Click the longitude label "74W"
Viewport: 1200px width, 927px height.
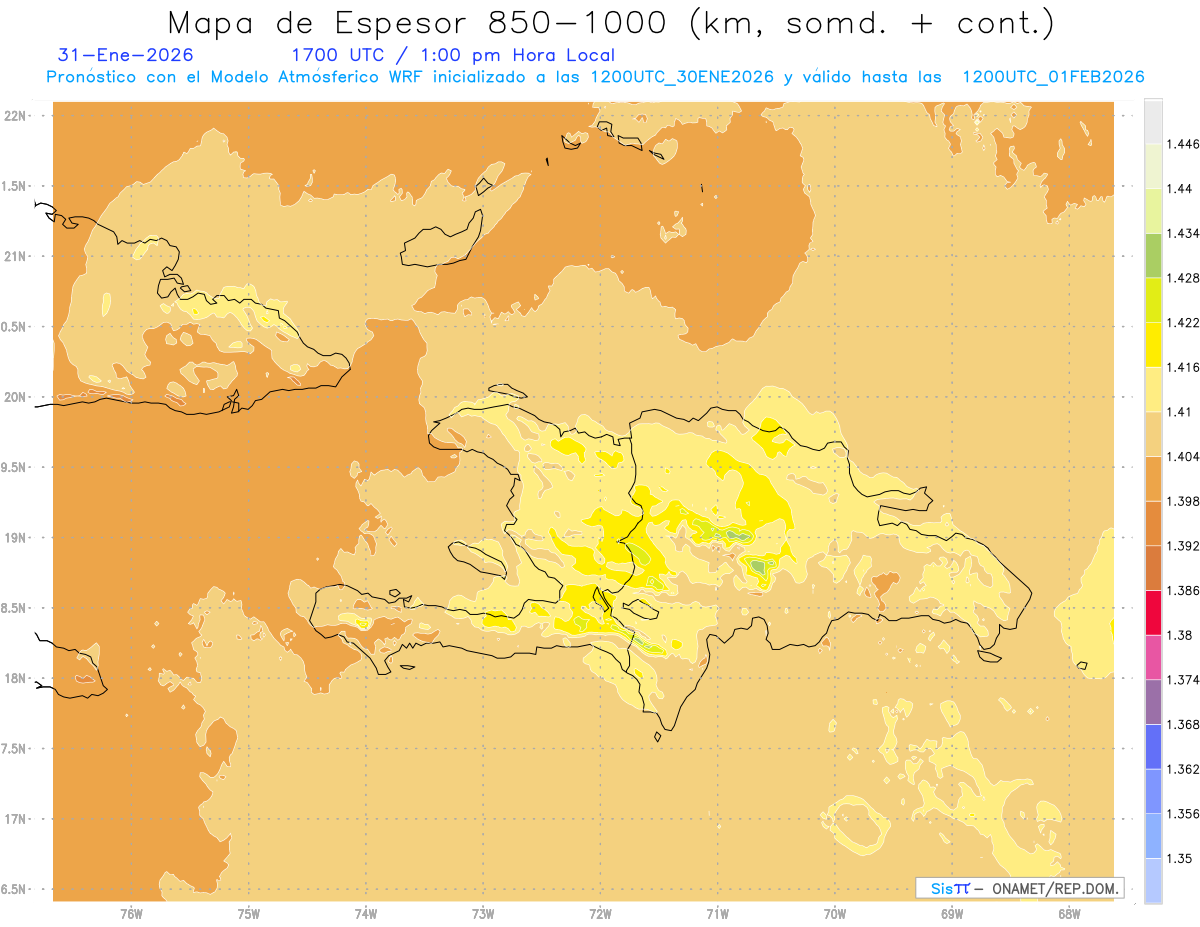click(365, 914)
